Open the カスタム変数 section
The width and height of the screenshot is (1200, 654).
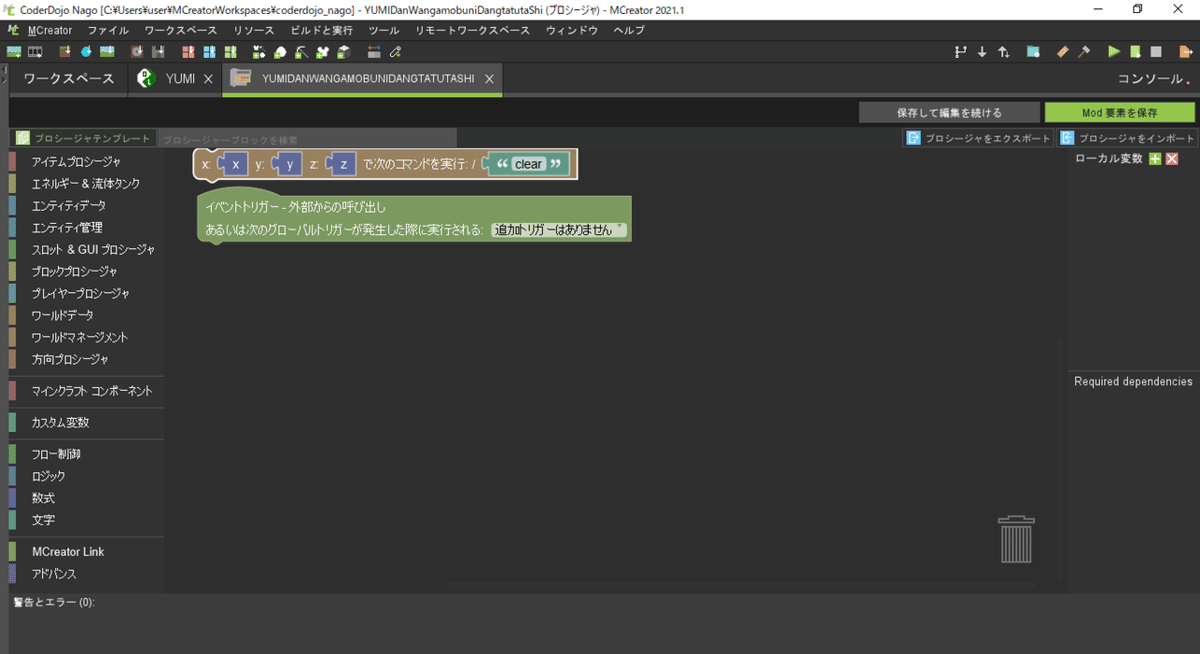pyautogui.click(x=58, y=422)
